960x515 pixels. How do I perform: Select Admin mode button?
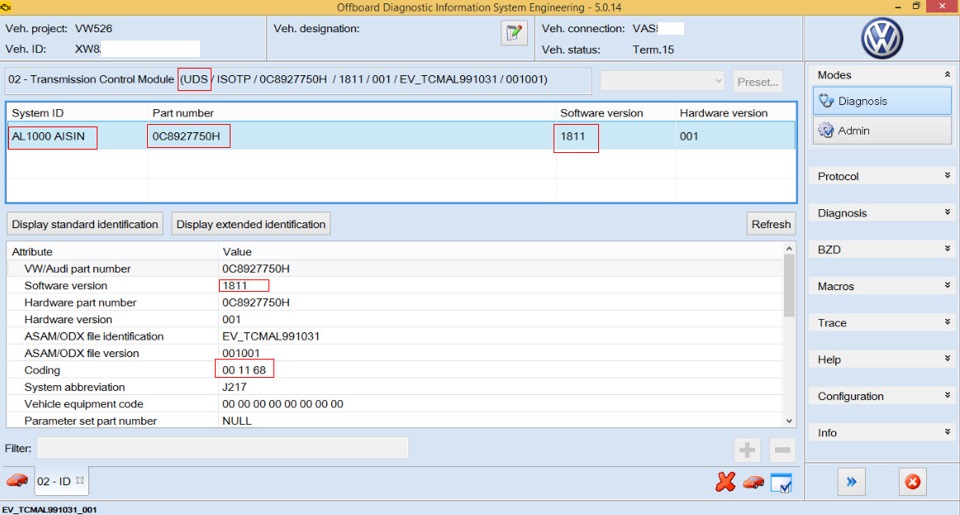coord(882,130)
